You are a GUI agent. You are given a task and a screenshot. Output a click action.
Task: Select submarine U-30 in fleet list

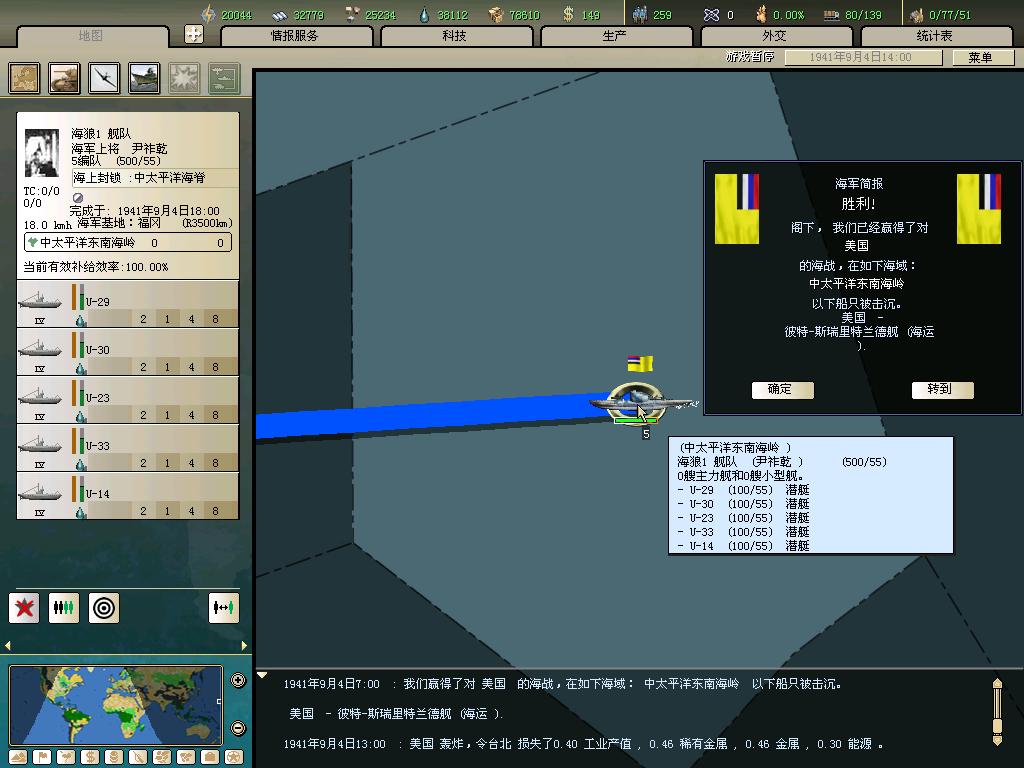[127, 353]
